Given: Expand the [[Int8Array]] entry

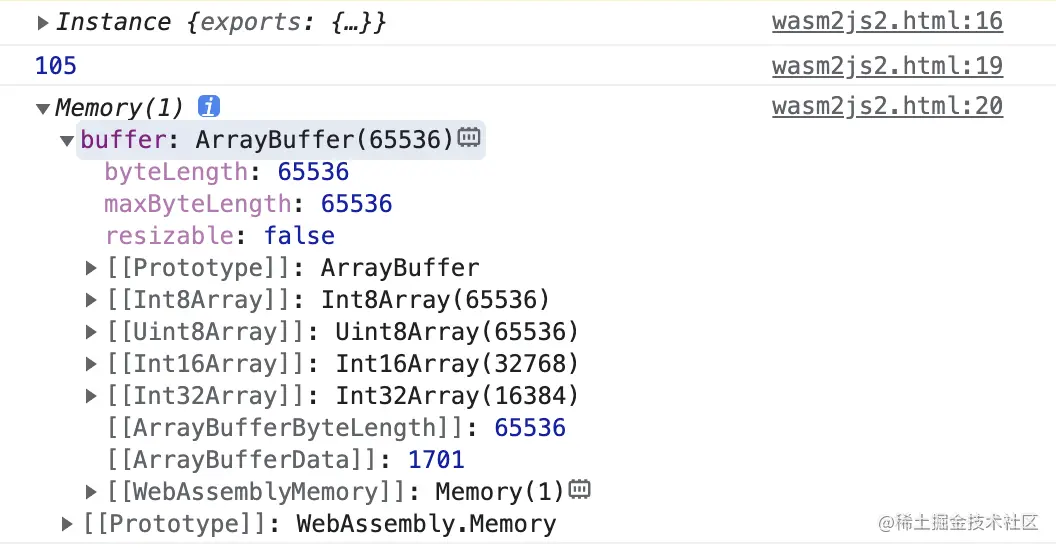Looking at the screenshot, I should [91, 300].
